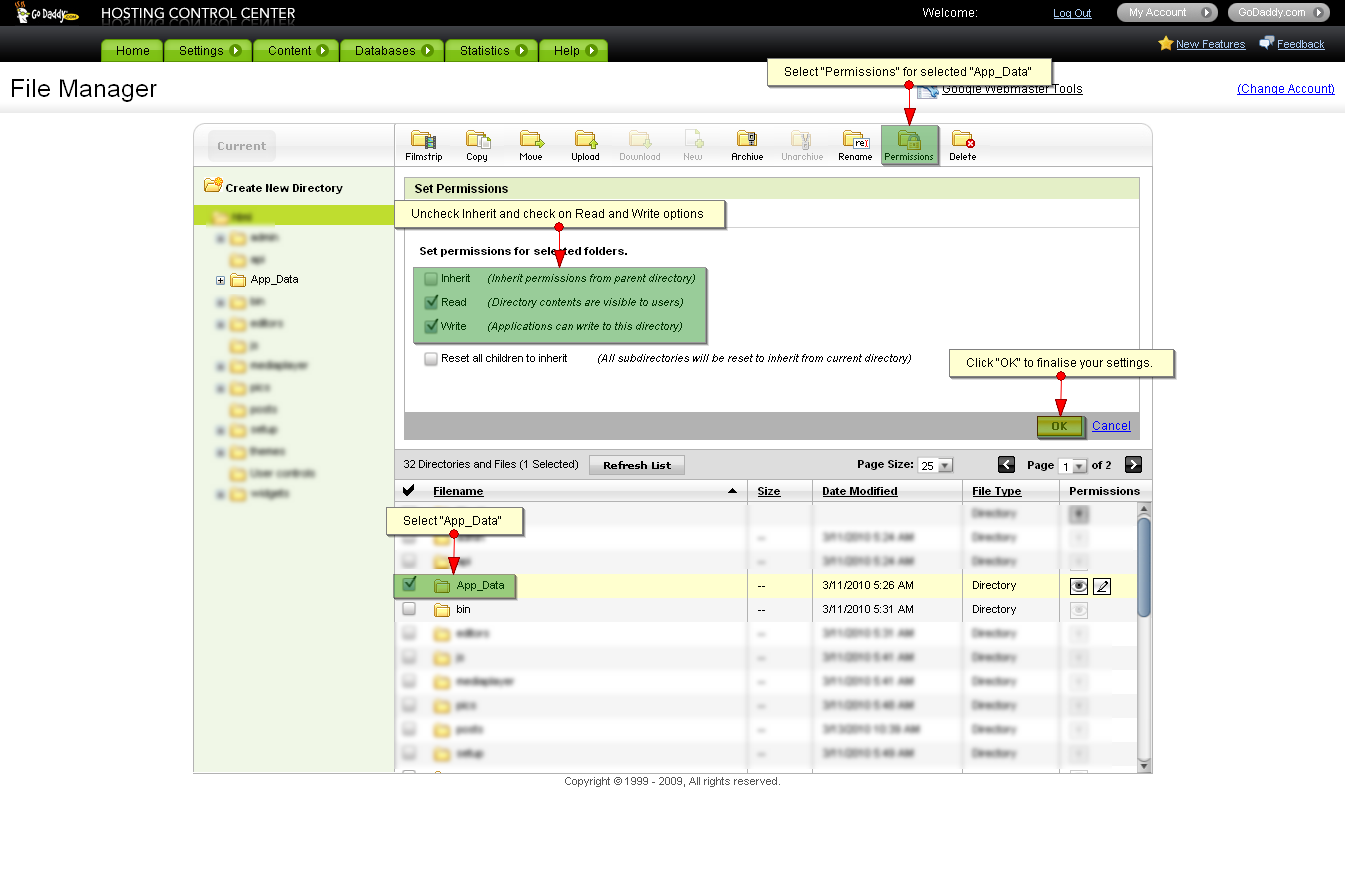
Task: Click the Copy toolbar icon
Action: click(477, 141)
